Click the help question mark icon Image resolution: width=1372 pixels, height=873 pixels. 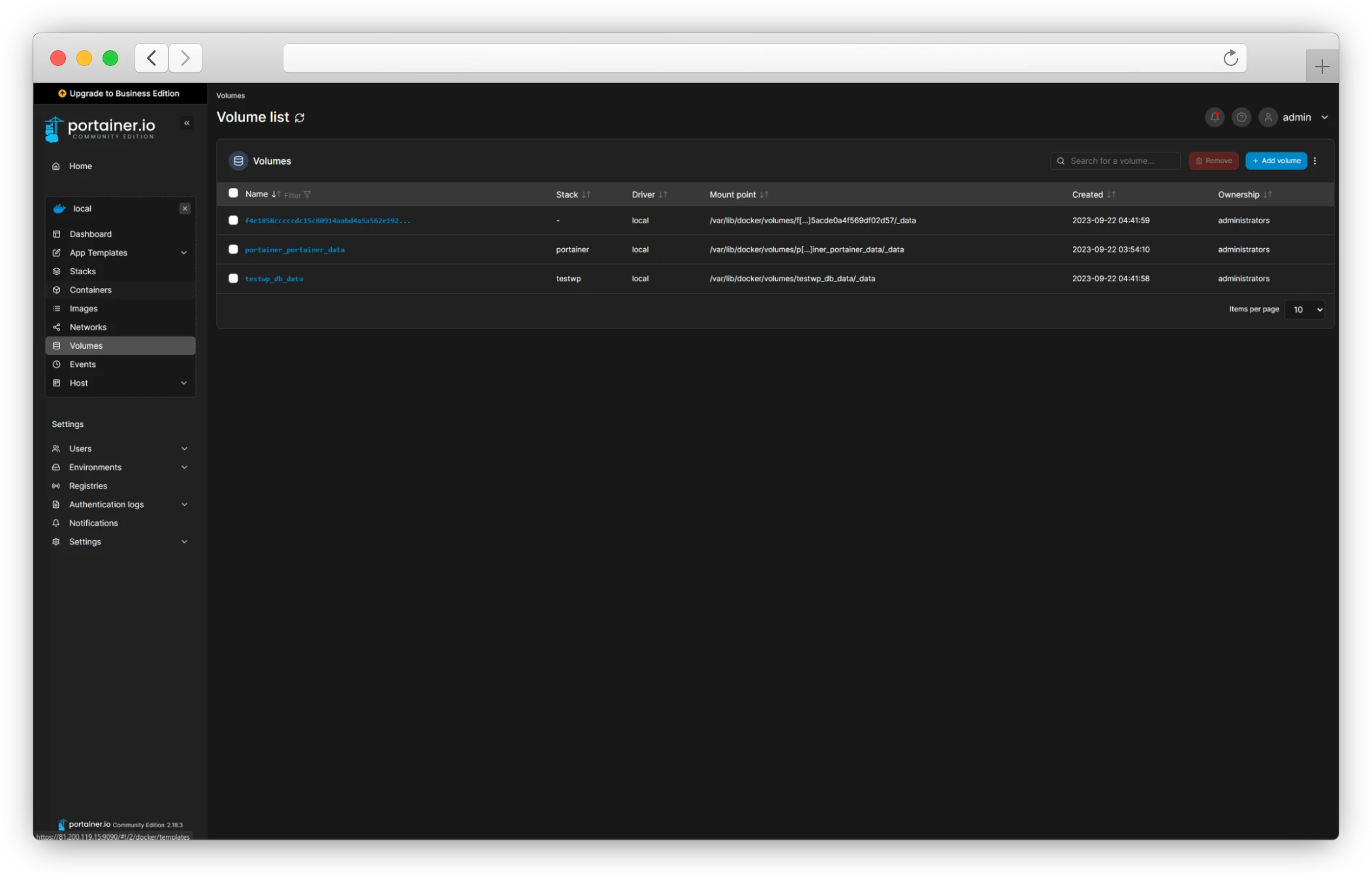point(1241,118)
